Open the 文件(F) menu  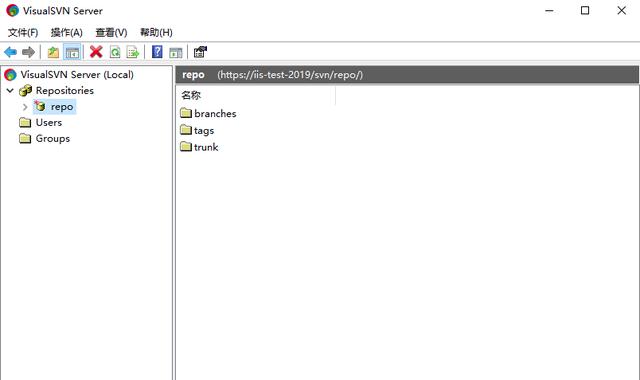(x=23, y=32)
